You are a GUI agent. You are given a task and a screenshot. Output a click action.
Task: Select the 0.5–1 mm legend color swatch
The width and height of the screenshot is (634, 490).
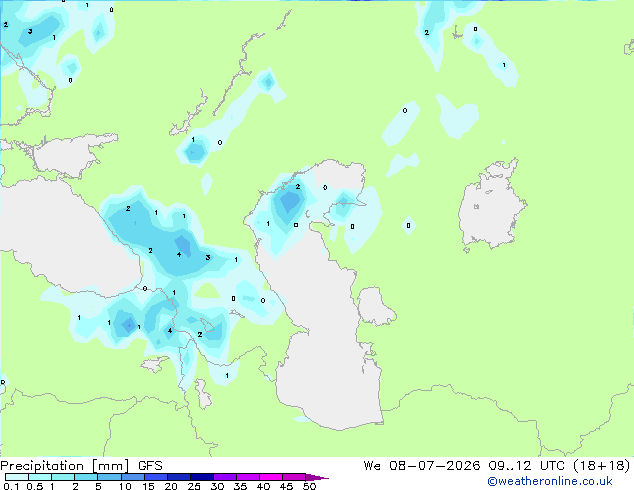click(x=40, y=477)
